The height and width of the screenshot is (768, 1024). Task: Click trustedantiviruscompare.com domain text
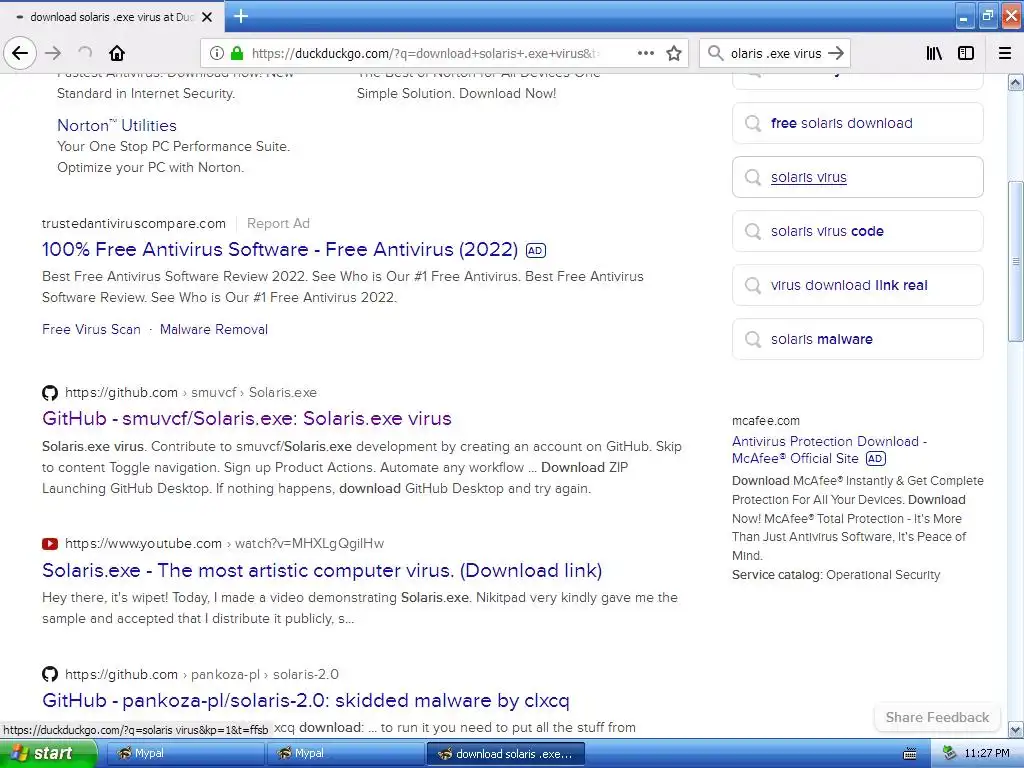click(x=134, y=223)
